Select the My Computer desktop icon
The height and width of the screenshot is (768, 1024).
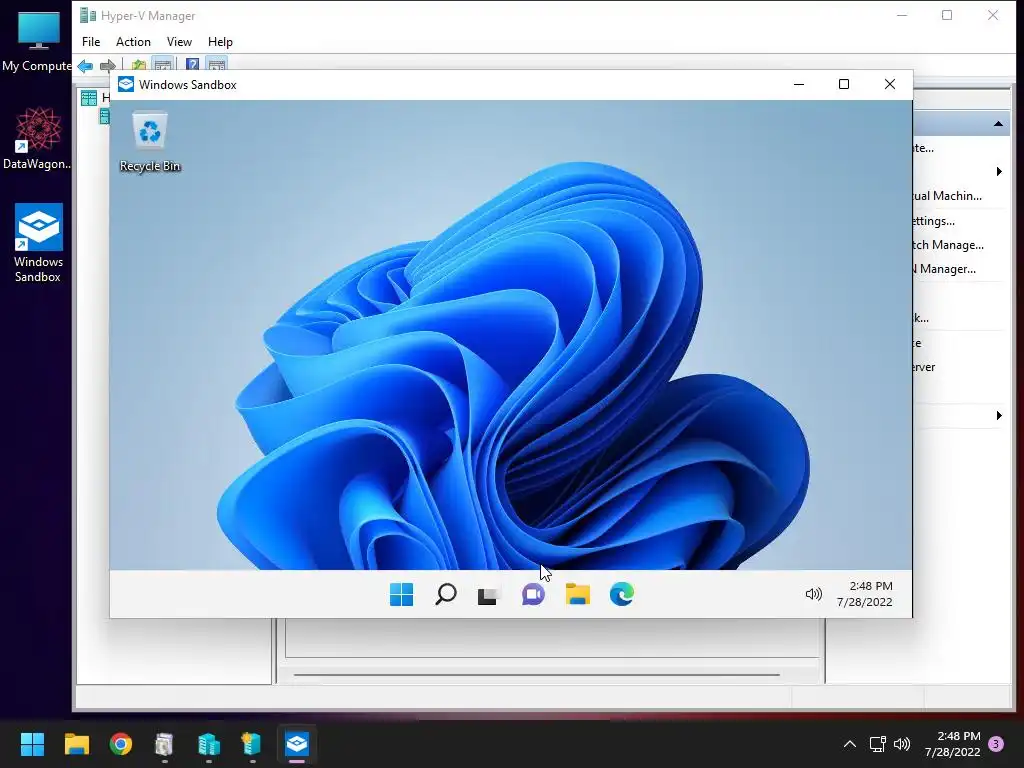pos(37,40)
